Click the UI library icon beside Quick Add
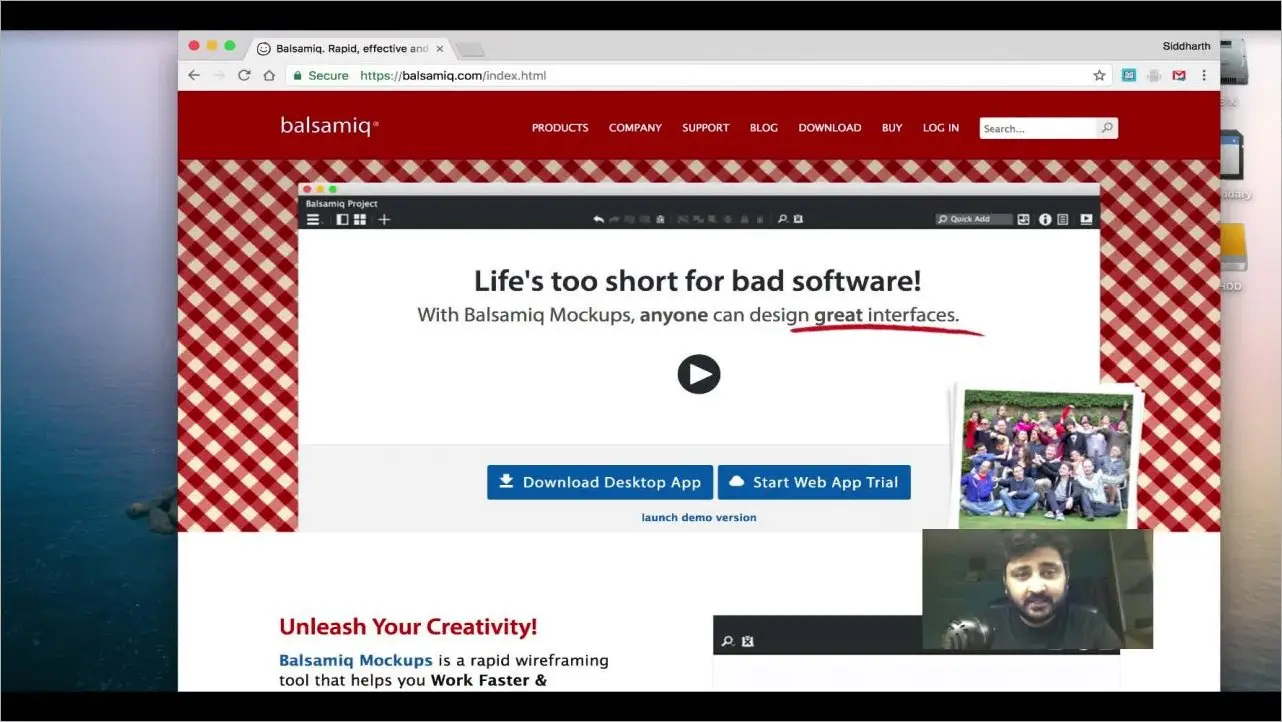The width and height of the screenshot is (1282, 722). [1023, 219]
